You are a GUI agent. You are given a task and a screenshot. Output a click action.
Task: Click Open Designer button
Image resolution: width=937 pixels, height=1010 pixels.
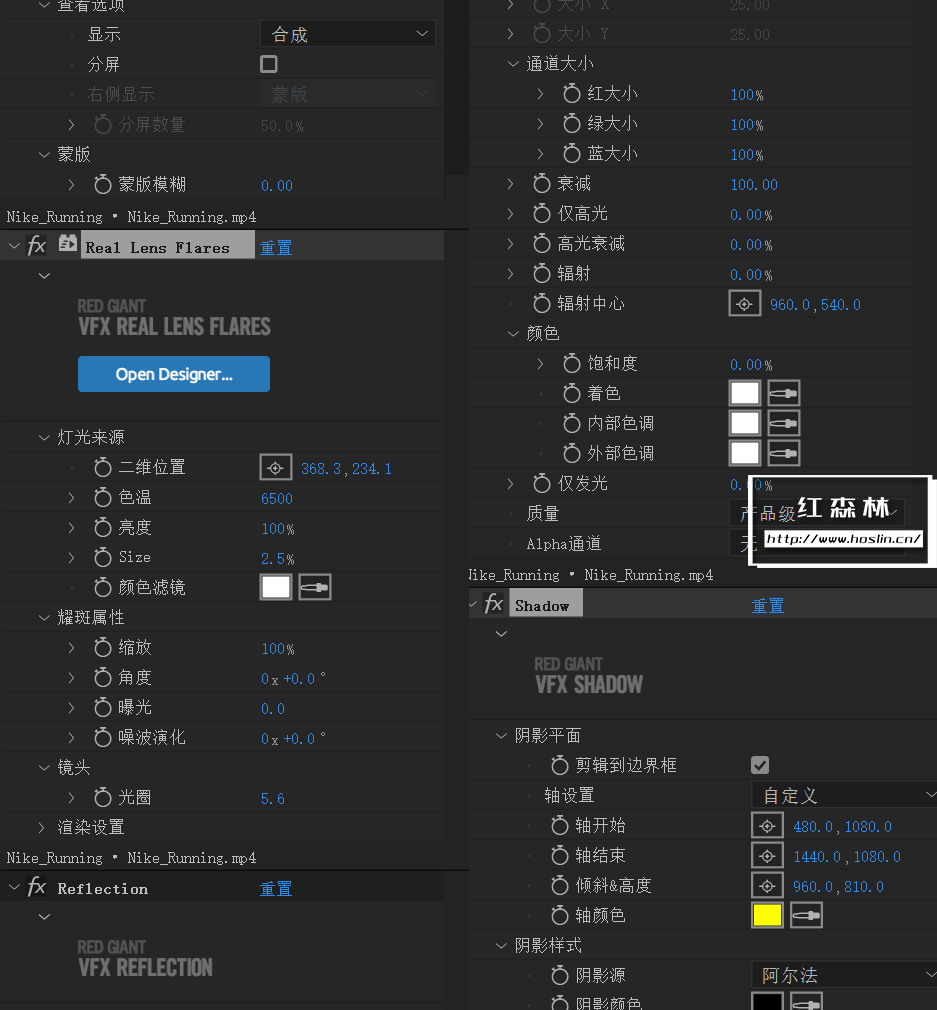coord(174,374)
